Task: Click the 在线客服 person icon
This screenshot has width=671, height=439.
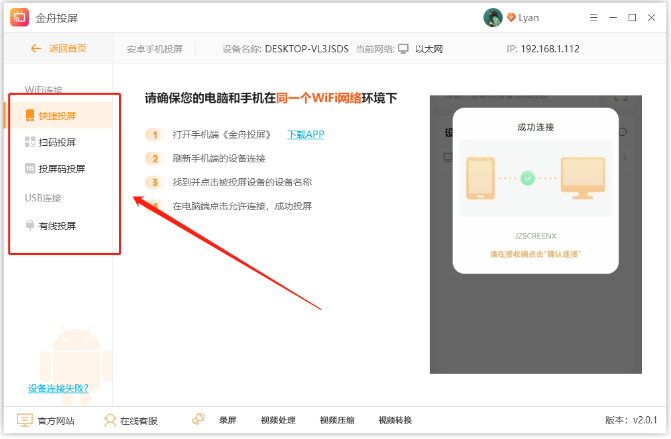Action: click(110, 420)
